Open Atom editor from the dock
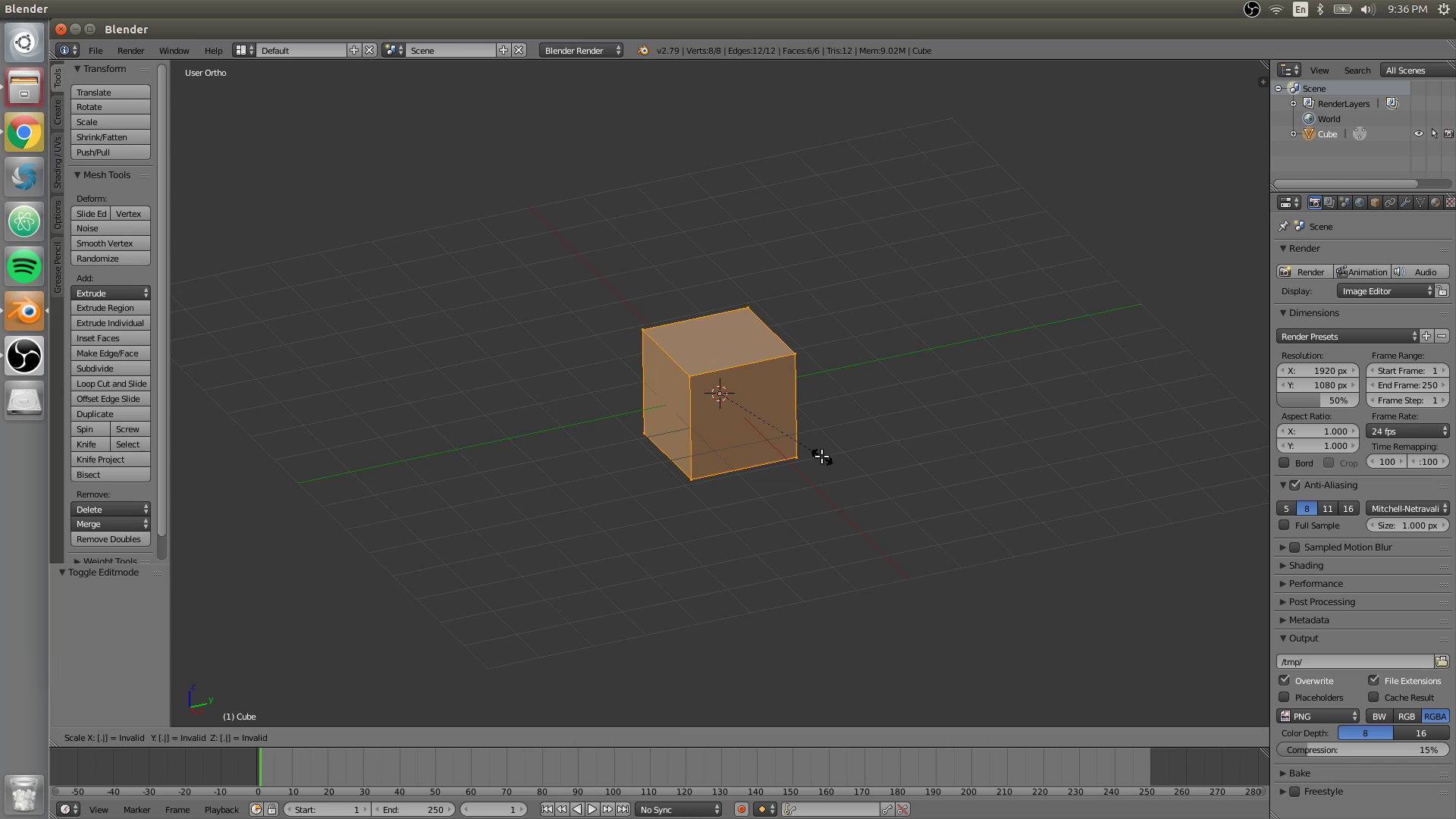This screenshot has width=1456, height=819. coord(24,221)
